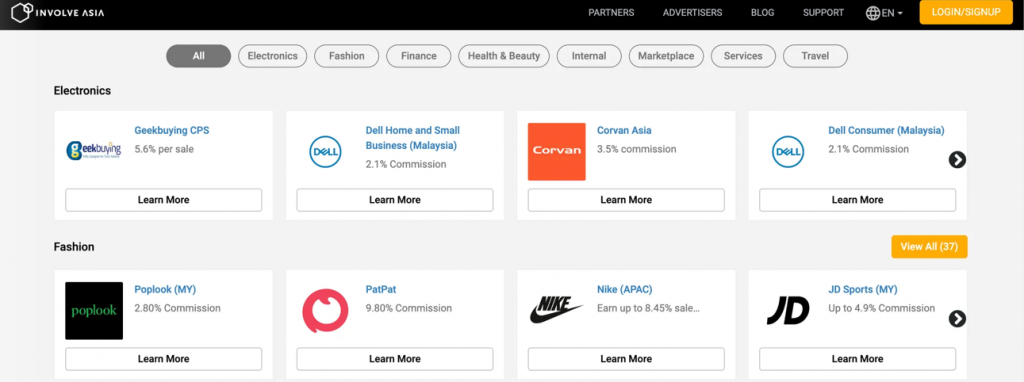Show next Fashion offers with arrow
The image size is (1024, 382).
(x=957, y=319)
